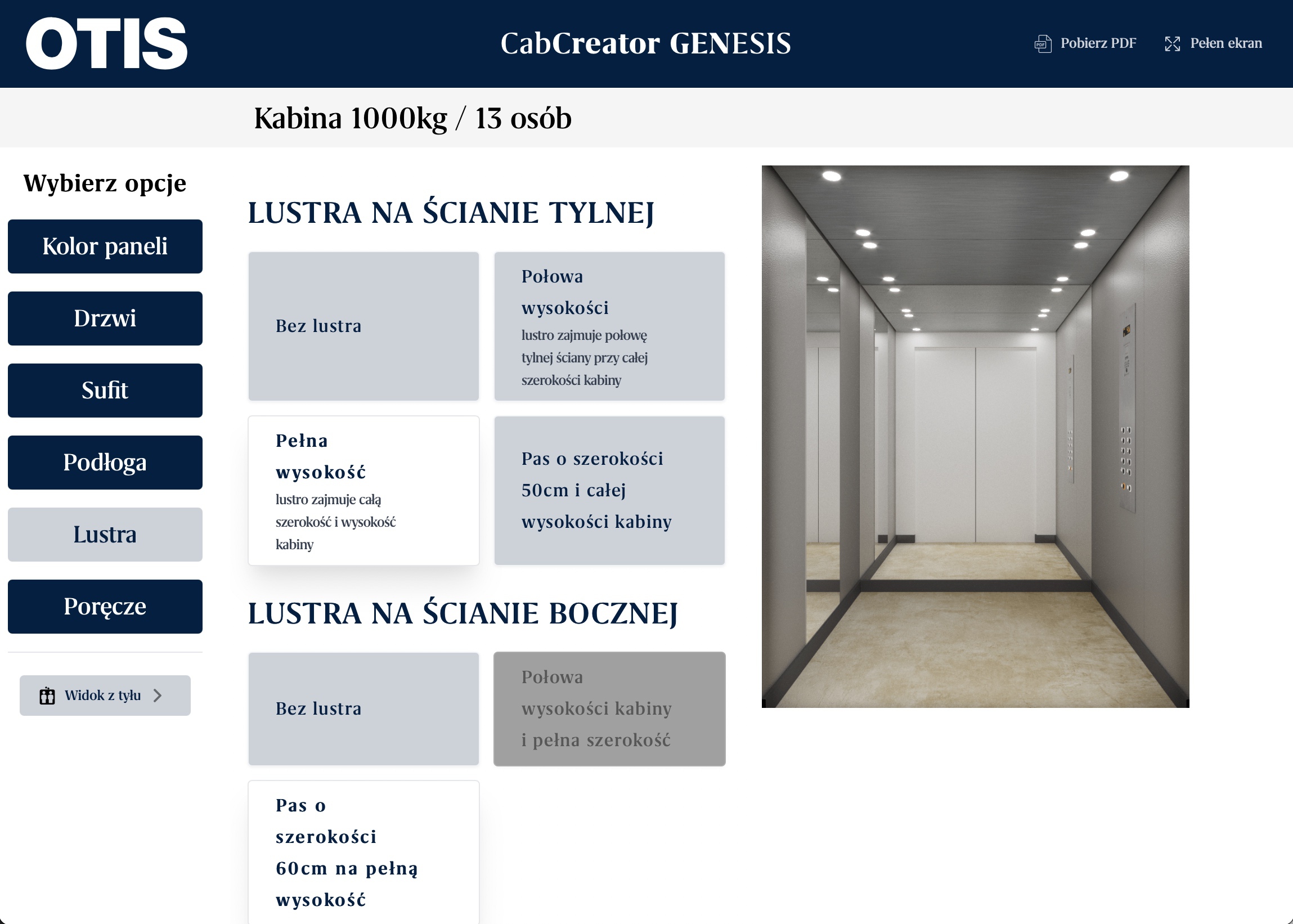Click 'Pobierz PDF' to download
Image resolution: width=1293 pixels, height=924 pixels.
click(1098, 43)
